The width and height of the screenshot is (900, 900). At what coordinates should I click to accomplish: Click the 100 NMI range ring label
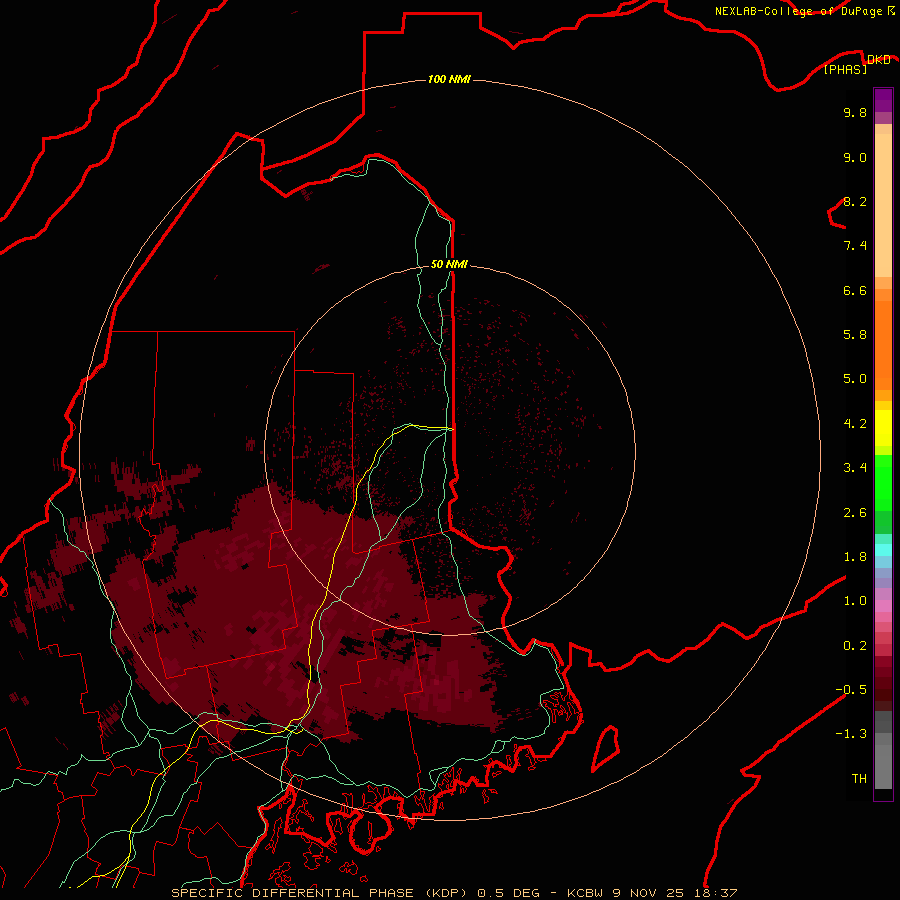pyautogui.click(x=449, y=79)
